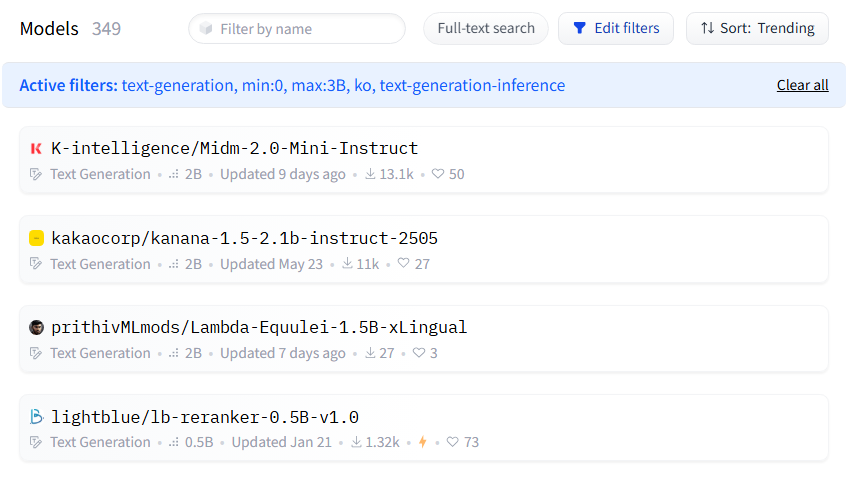Click the Text Generation tag icon on kanana-1.5-2.1b-instruct-2505
The width and height of the screenshot is (862, 480).
point(36,264)
